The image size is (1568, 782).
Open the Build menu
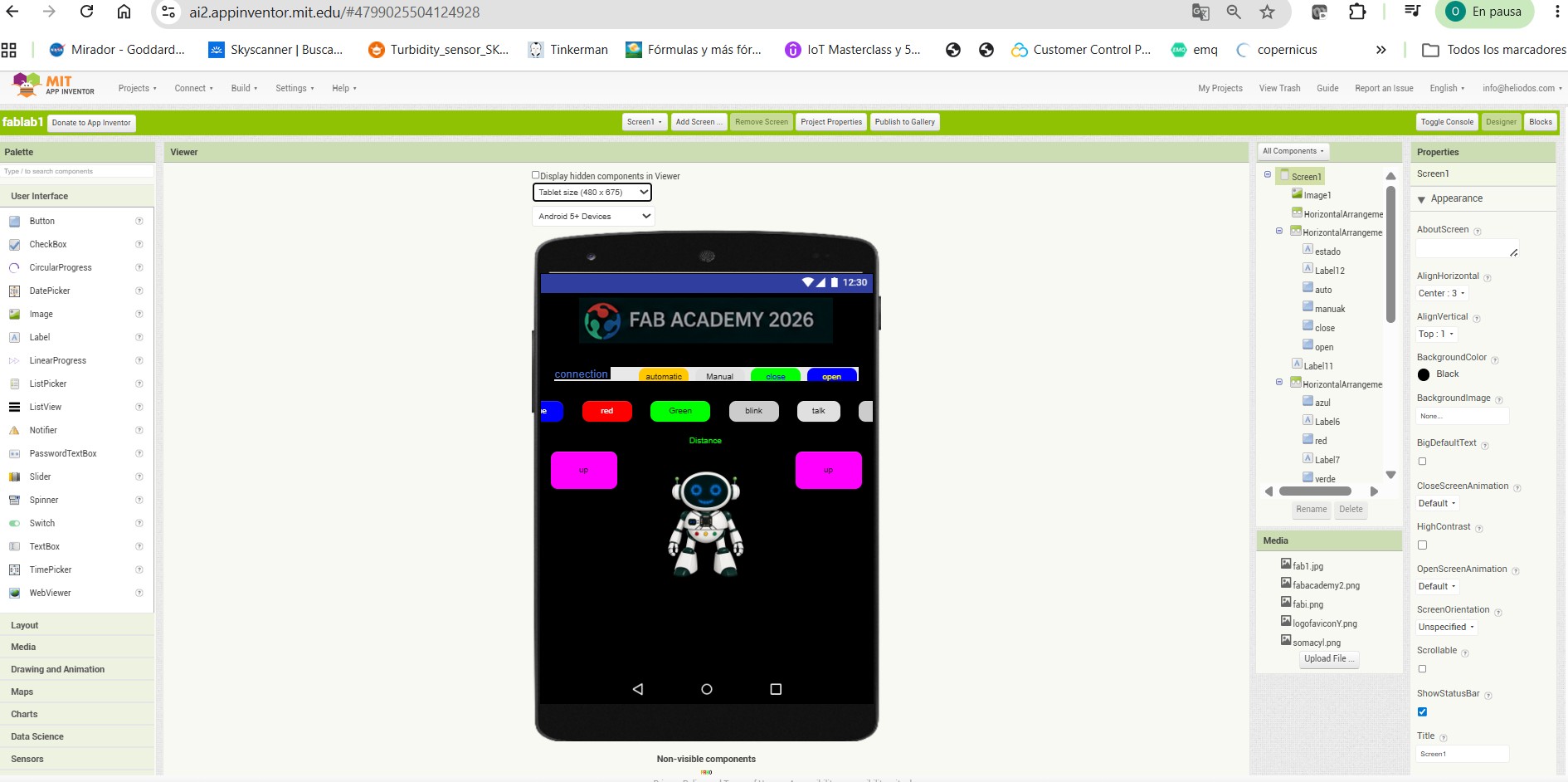click(244, 88)
